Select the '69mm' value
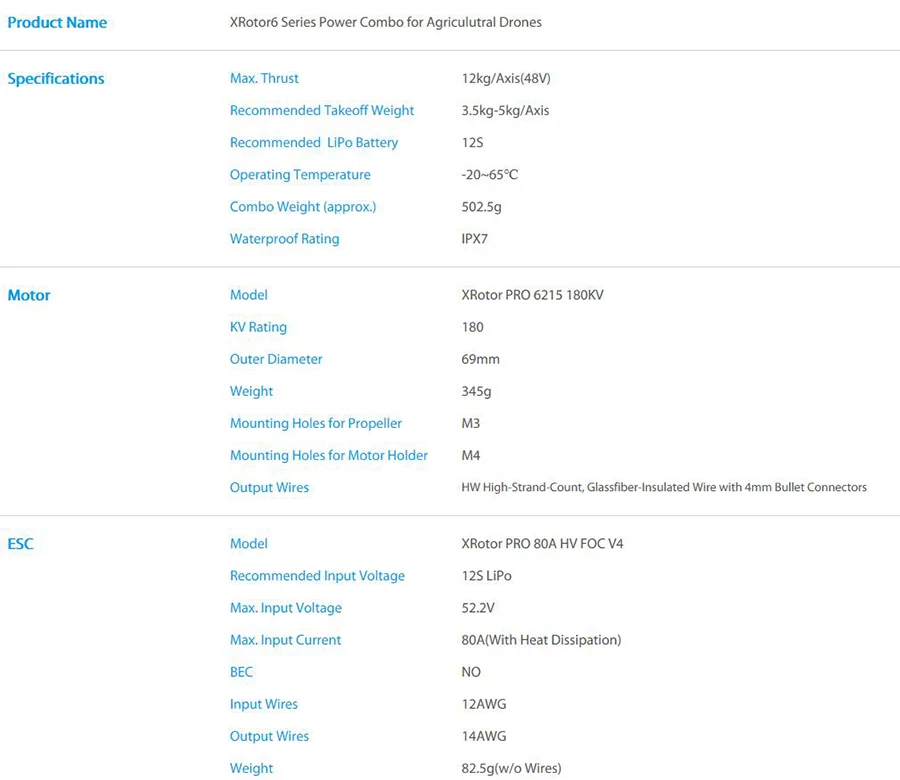 (480, 359)
